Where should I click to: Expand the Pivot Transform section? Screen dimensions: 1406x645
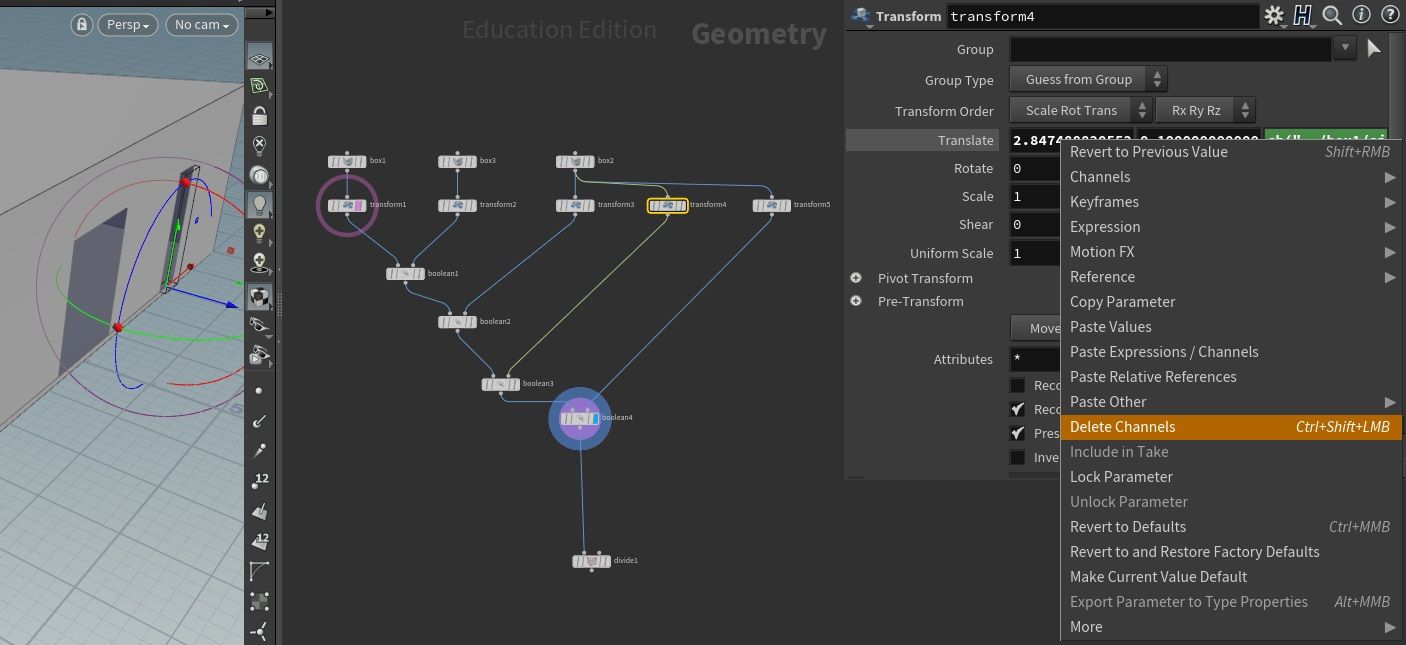856,278
